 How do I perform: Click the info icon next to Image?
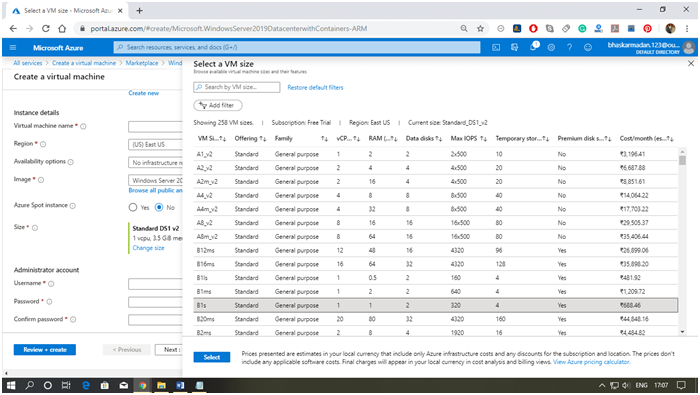click(x=41, y=180)
